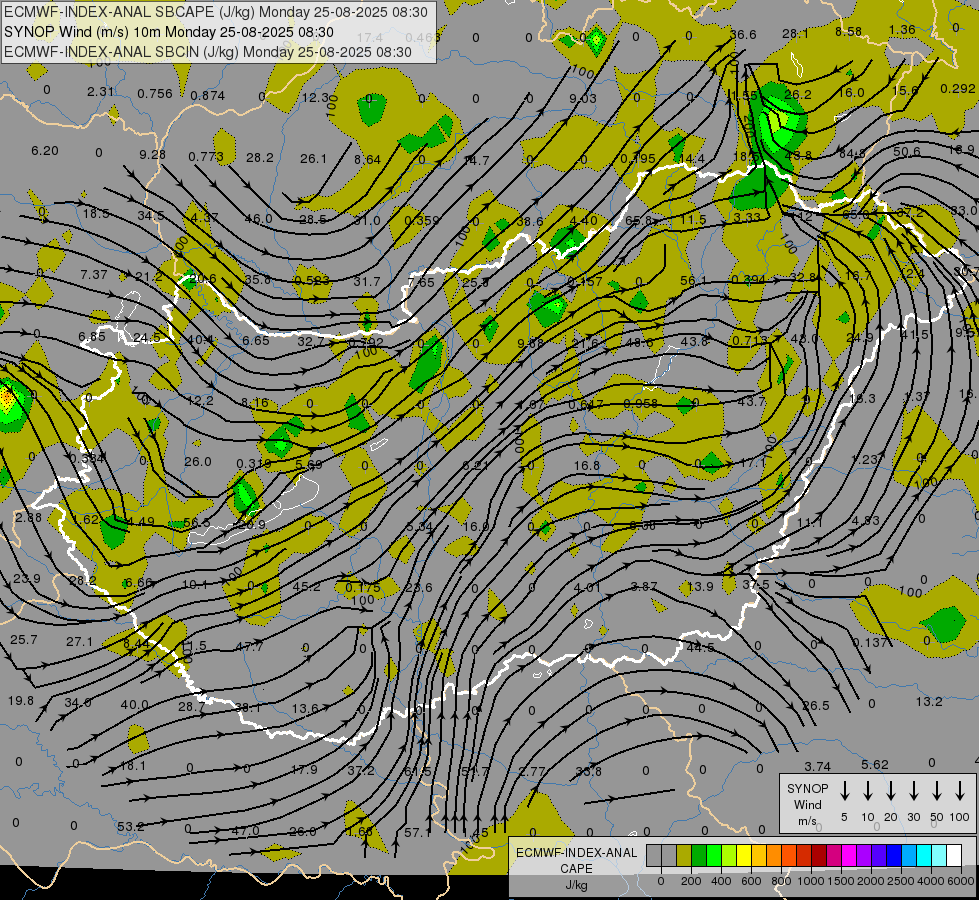This screenshot has height=900, width=979.
Task: Click the wind arrow above the 10 label
Action: tap(867, 791)
